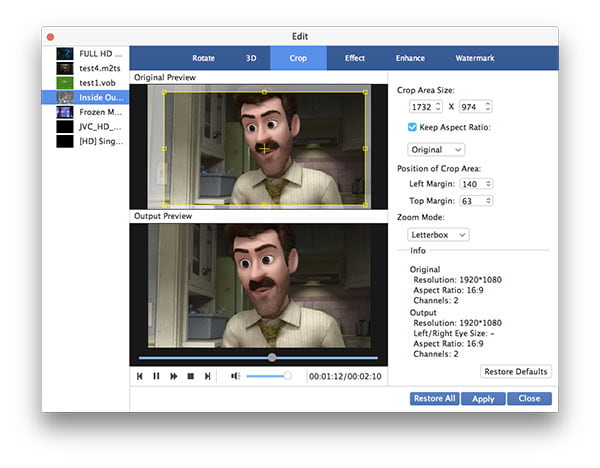Open the Original aspect ratio dropdown
This screenshot has height=468, width=600.
click(436, 150)
